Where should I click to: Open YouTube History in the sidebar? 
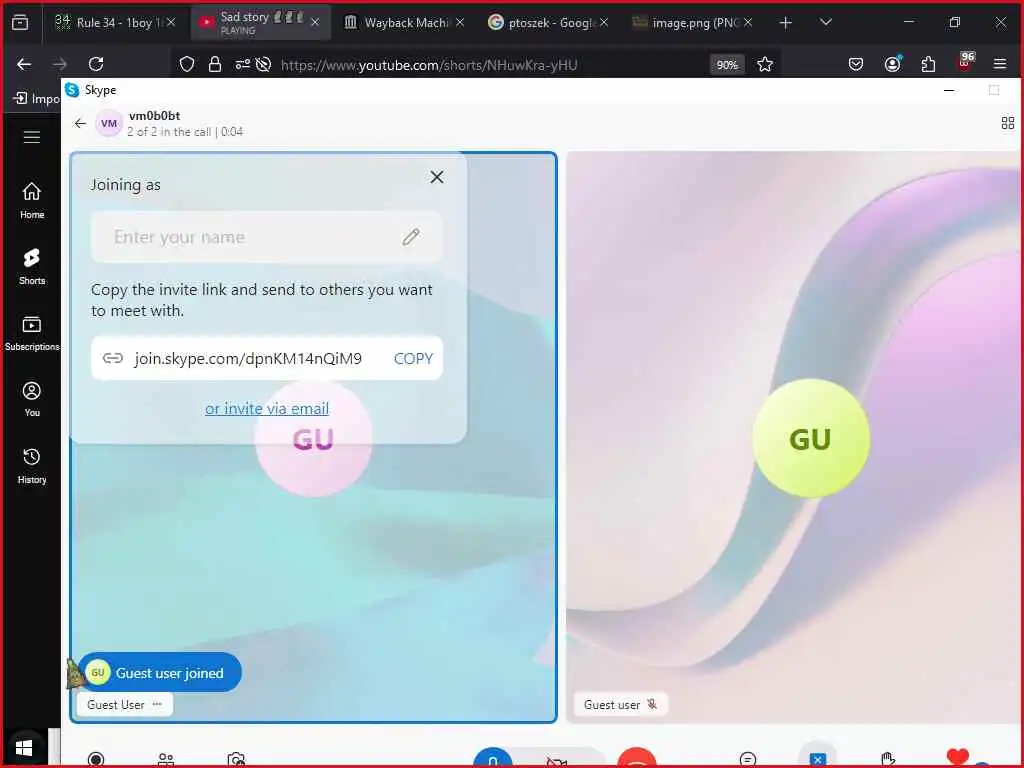coord(31,466)
